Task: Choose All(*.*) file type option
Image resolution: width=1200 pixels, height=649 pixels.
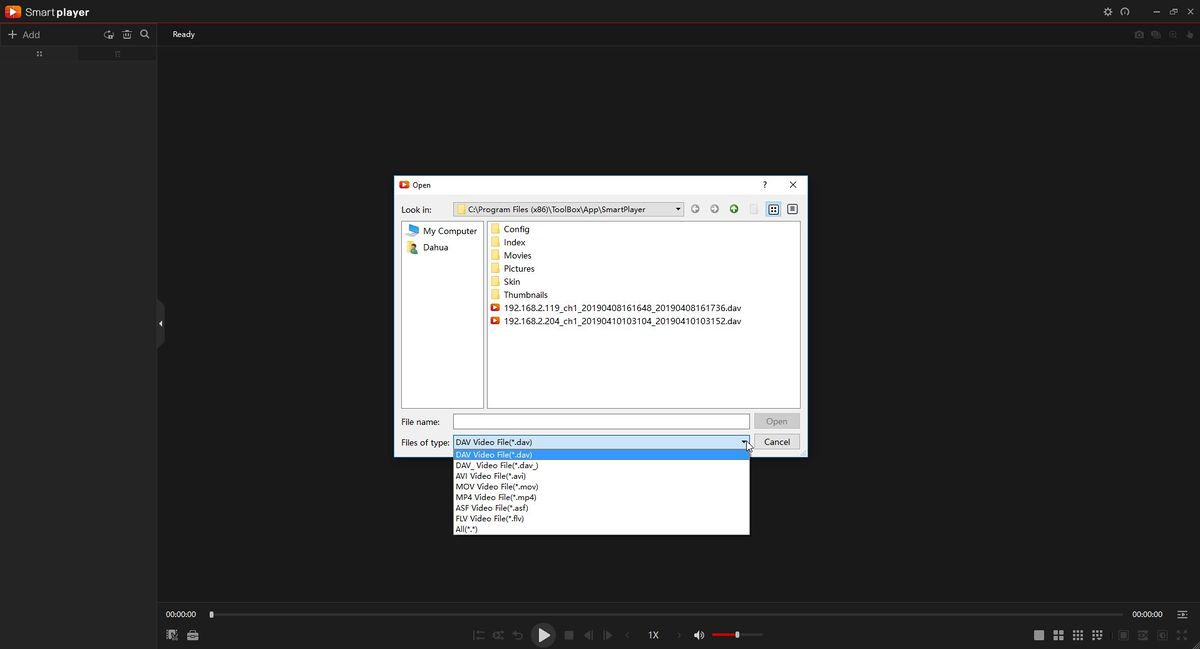Action: pos(467,529)
